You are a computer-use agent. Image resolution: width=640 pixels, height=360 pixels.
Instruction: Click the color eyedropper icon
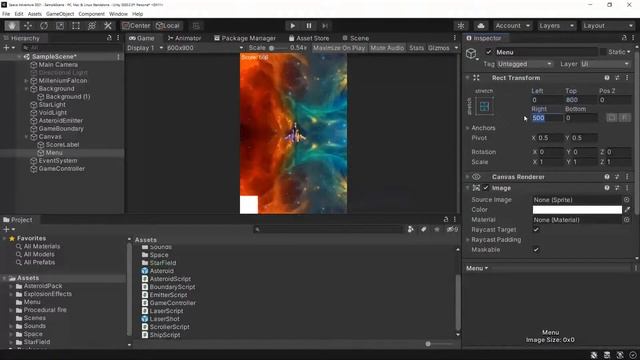[627, 209]
